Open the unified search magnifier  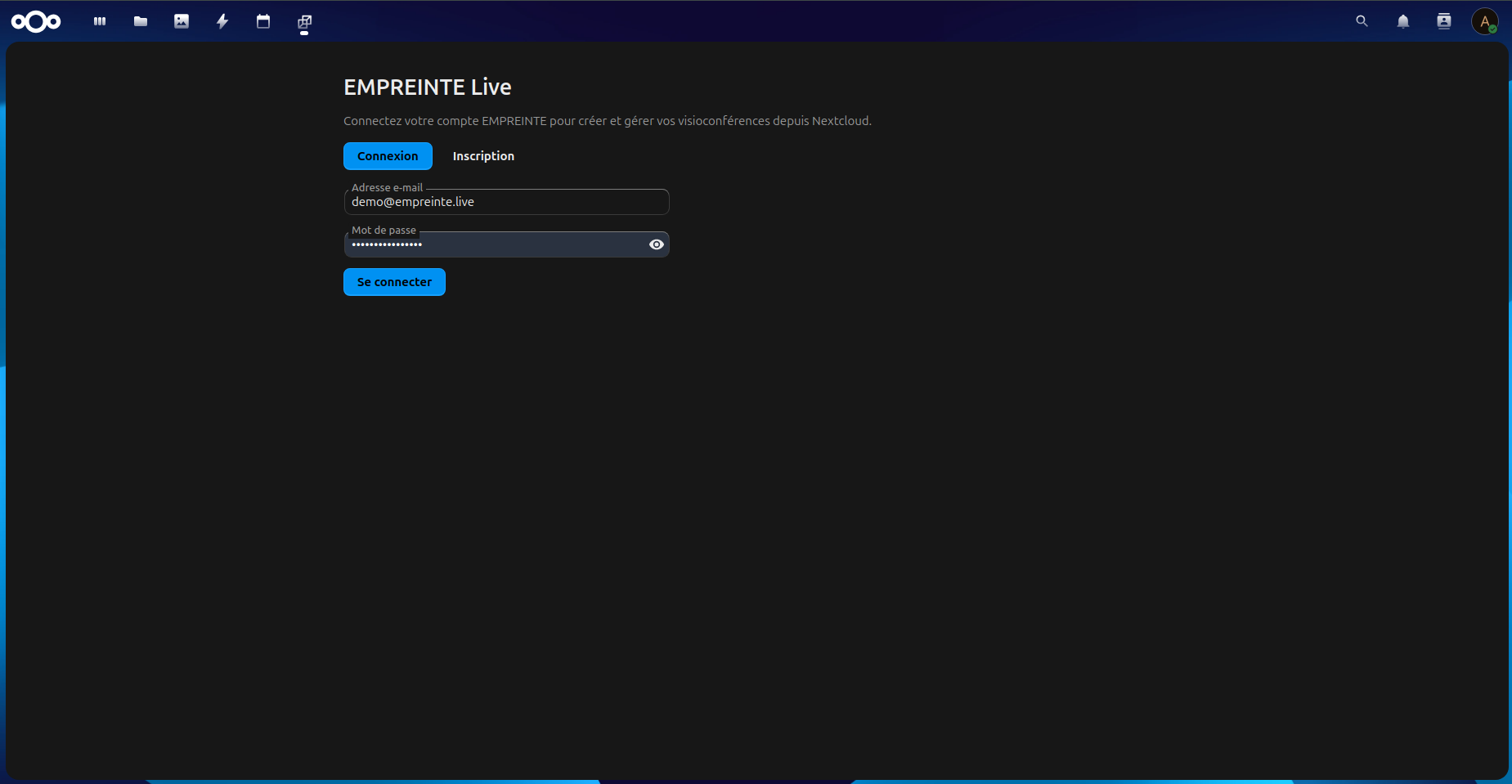(1362, 21)
